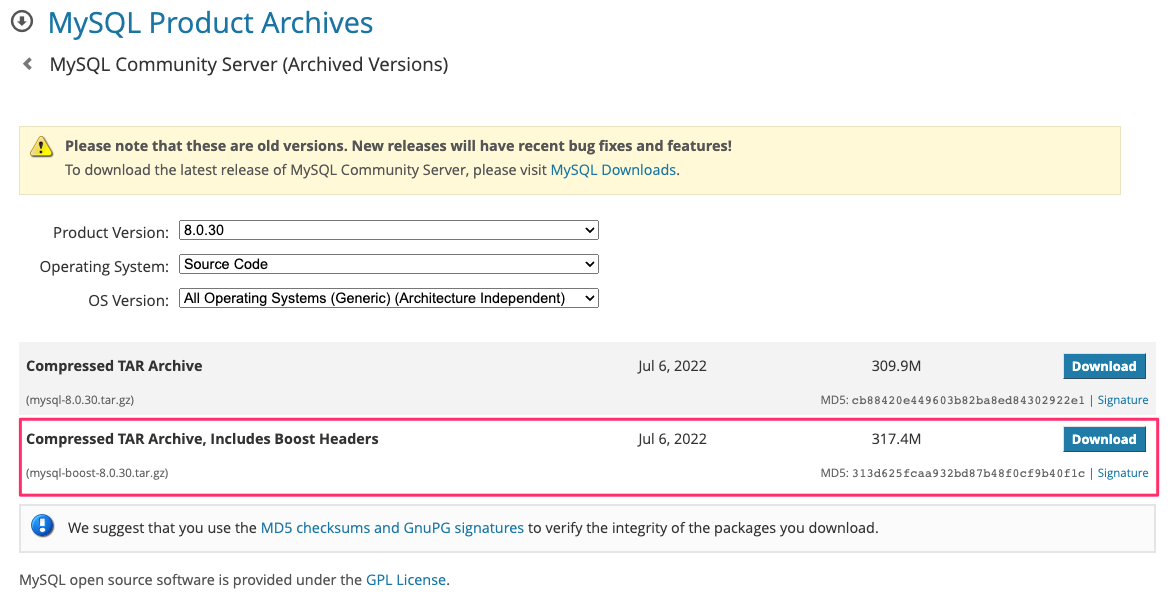The height and width of the screenshot is (605, 1174).
Task: Click the OS Version label
Action: 129,301
